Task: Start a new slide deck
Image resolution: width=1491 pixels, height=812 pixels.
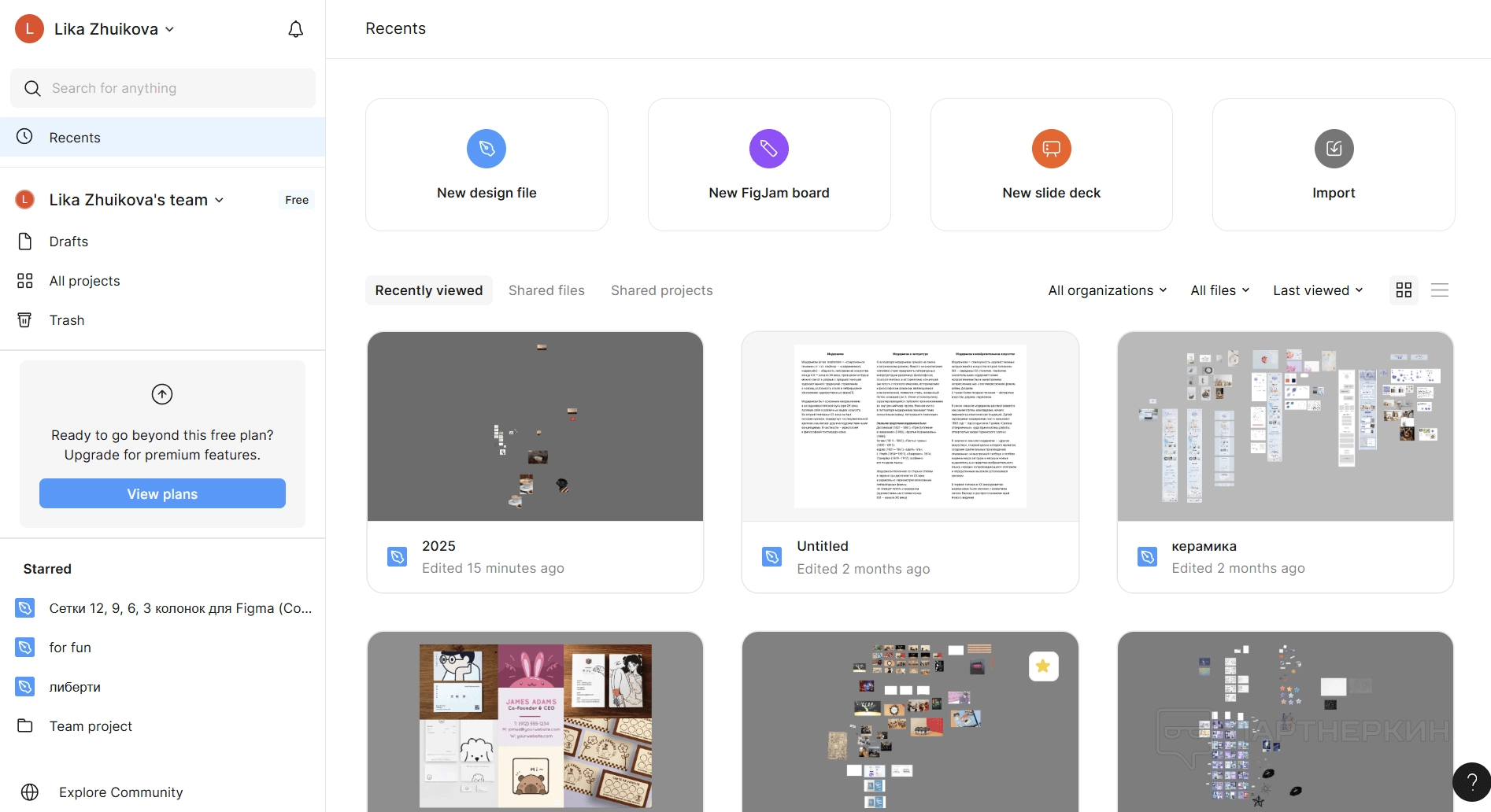Action: pos(1051,165)
